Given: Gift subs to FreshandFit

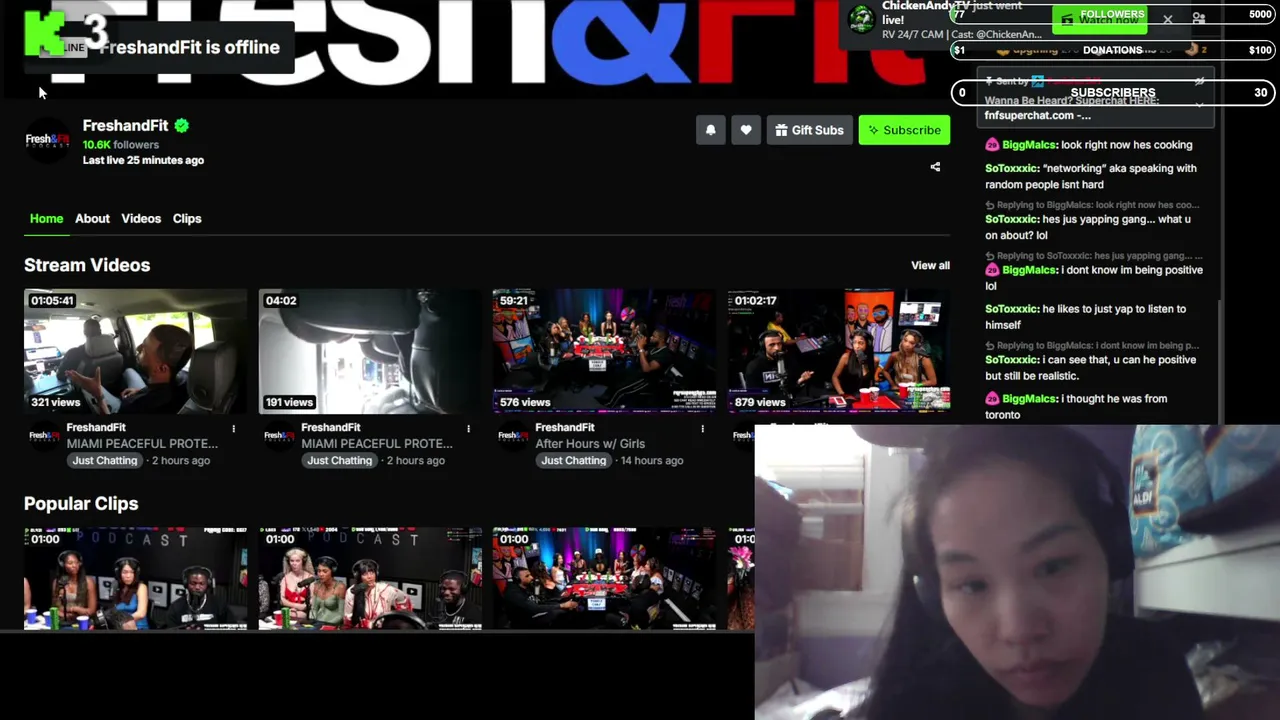Looking at the screenshot, I should (809, 130).
